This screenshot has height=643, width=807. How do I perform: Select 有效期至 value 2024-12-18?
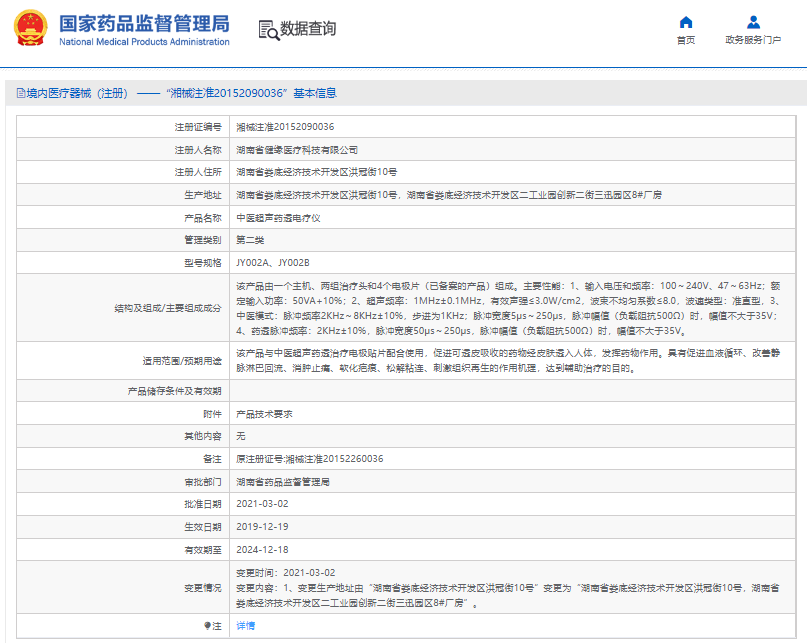262,550
